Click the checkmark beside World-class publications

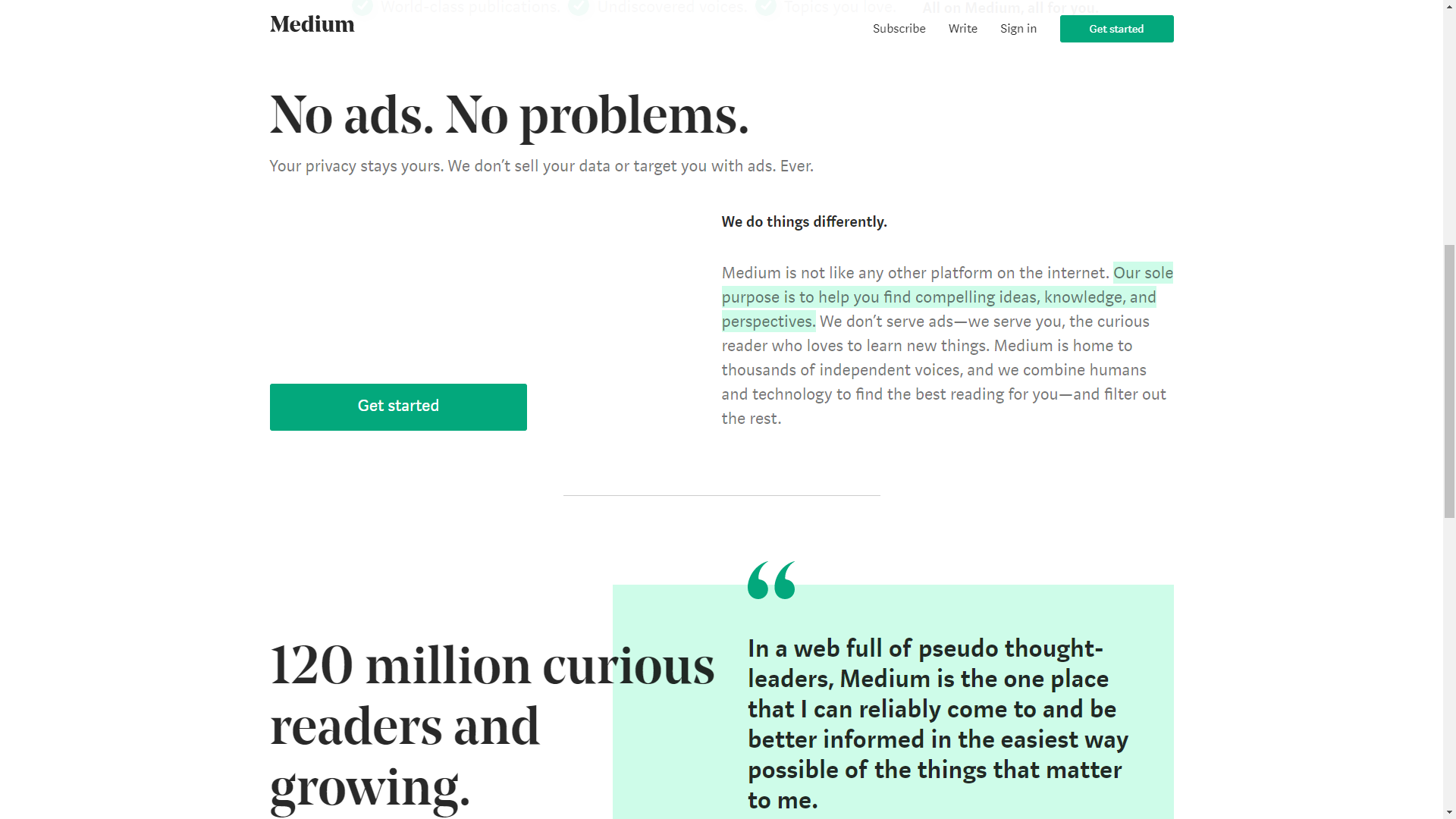pos(362,7)
